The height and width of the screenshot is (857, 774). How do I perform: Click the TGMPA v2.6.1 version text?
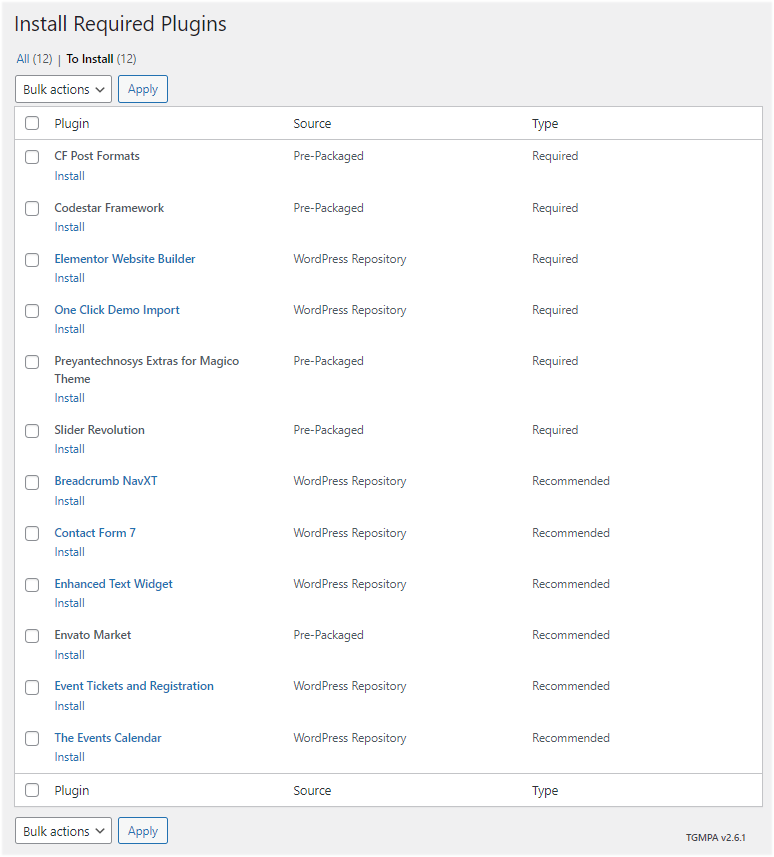click(716, 837)
